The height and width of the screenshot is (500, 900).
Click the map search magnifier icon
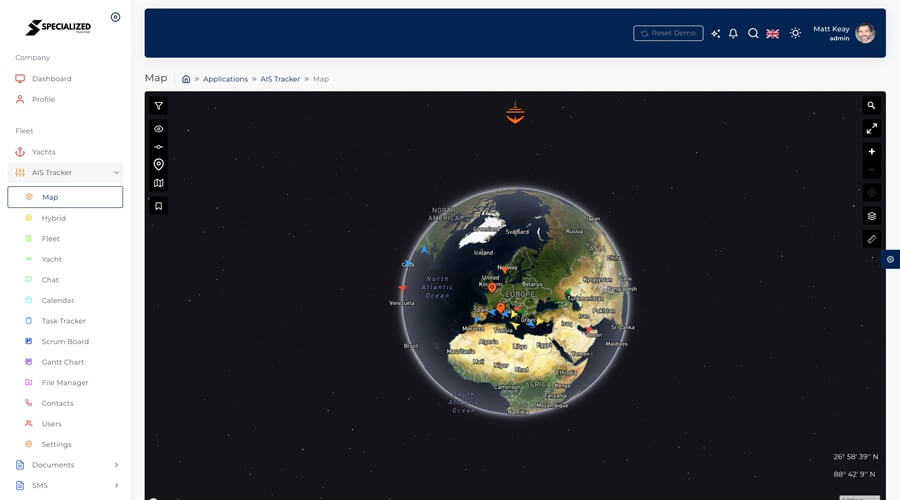pyautogui.click(x=871, y=105)
